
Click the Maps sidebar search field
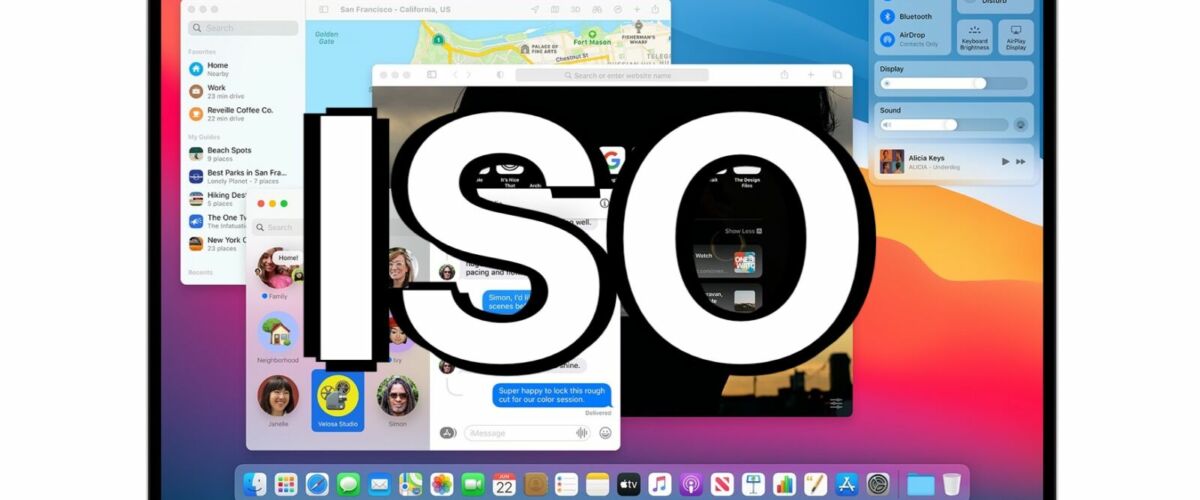click(244, 28)
